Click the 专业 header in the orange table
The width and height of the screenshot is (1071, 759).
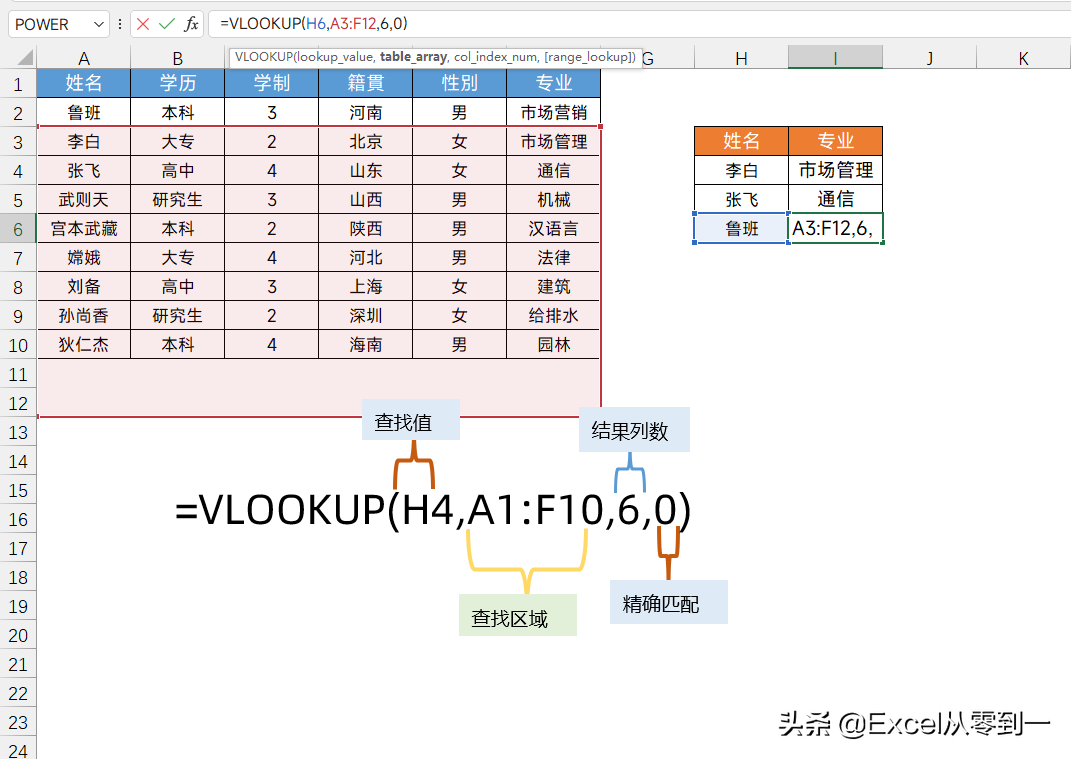[835, 141]
